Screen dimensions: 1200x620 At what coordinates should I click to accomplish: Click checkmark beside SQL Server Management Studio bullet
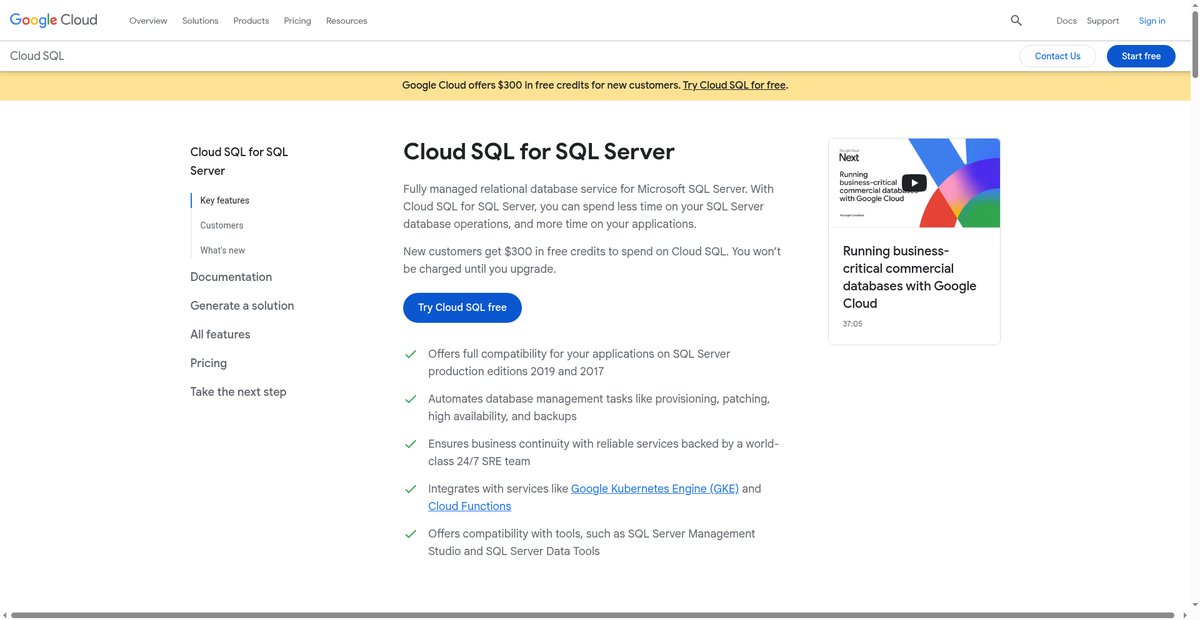410,534
